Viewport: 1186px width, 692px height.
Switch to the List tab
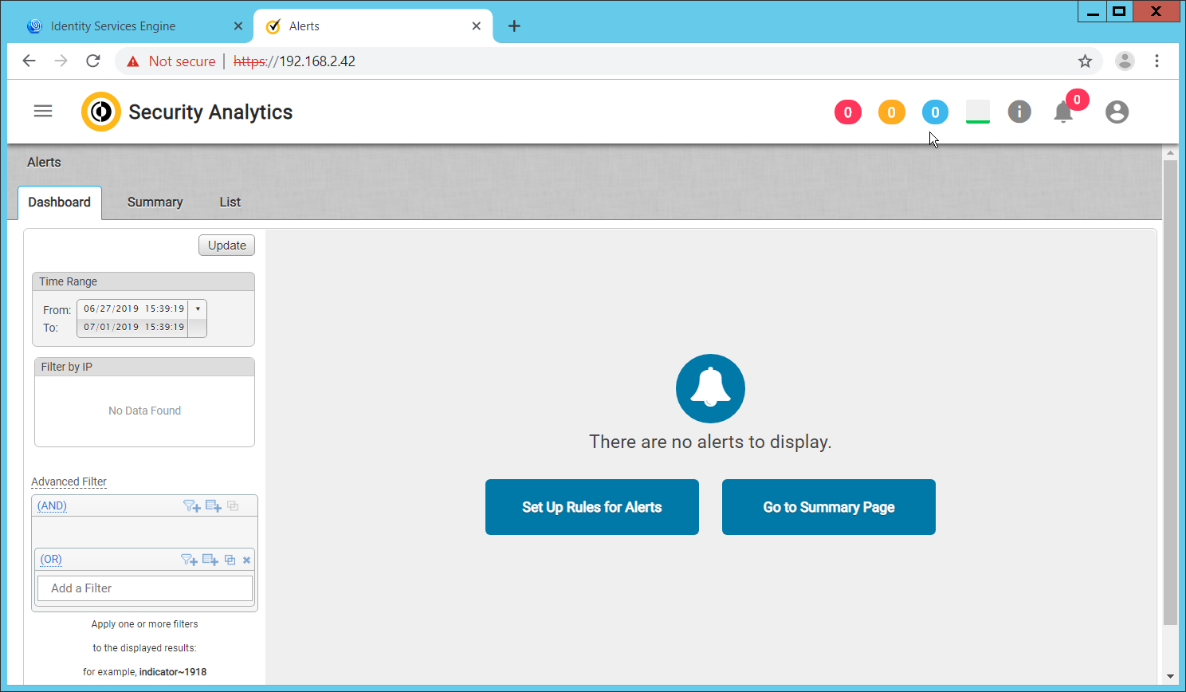[230, 202]
